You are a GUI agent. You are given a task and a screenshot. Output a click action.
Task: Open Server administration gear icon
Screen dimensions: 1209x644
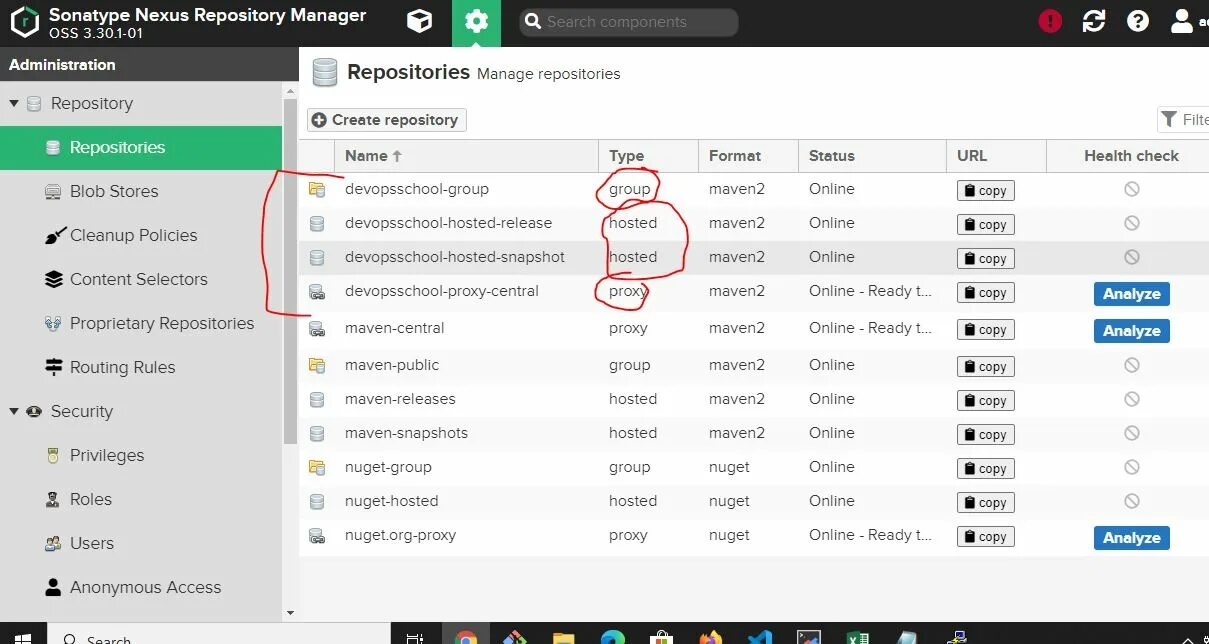[x=477, y=22]
